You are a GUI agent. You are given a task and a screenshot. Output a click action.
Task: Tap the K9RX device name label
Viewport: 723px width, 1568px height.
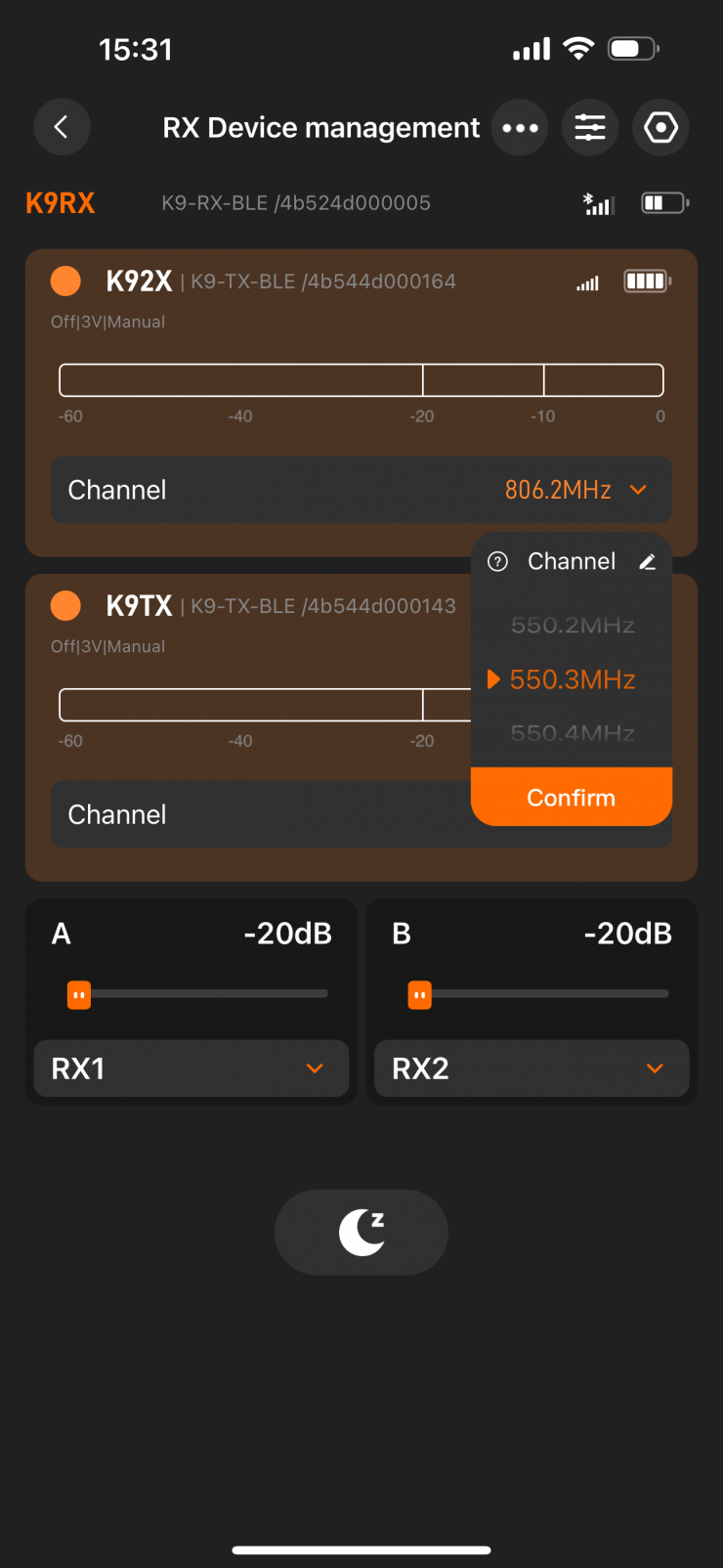click(x=61, y=203)
